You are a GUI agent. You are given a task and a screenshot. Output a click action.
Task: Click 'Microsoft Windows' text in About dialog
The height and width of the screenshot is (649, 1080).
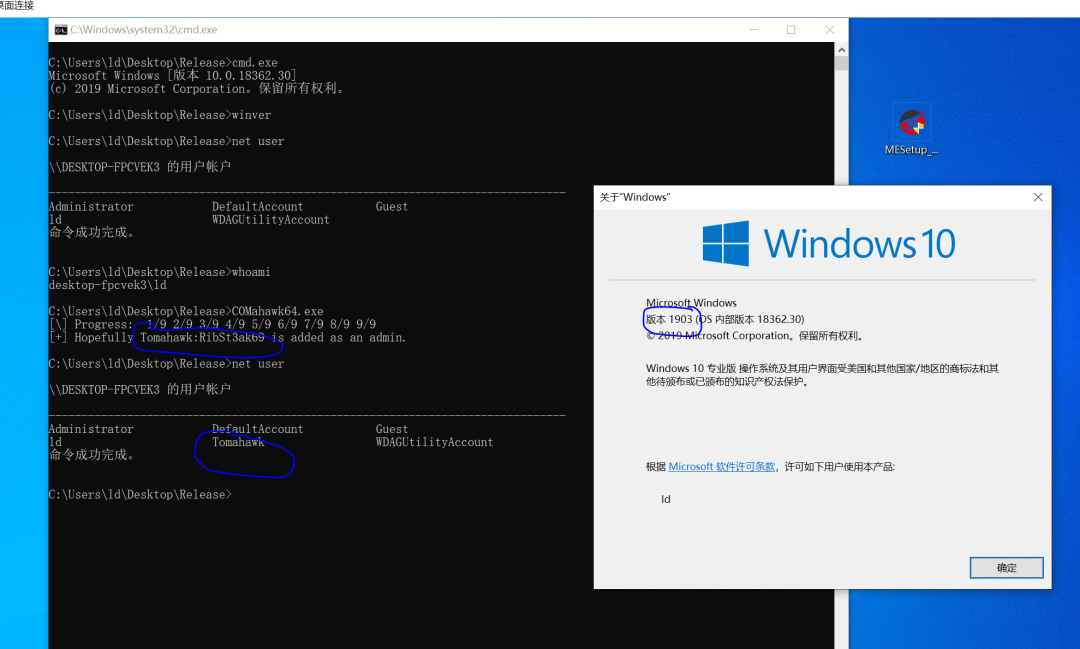691,302
